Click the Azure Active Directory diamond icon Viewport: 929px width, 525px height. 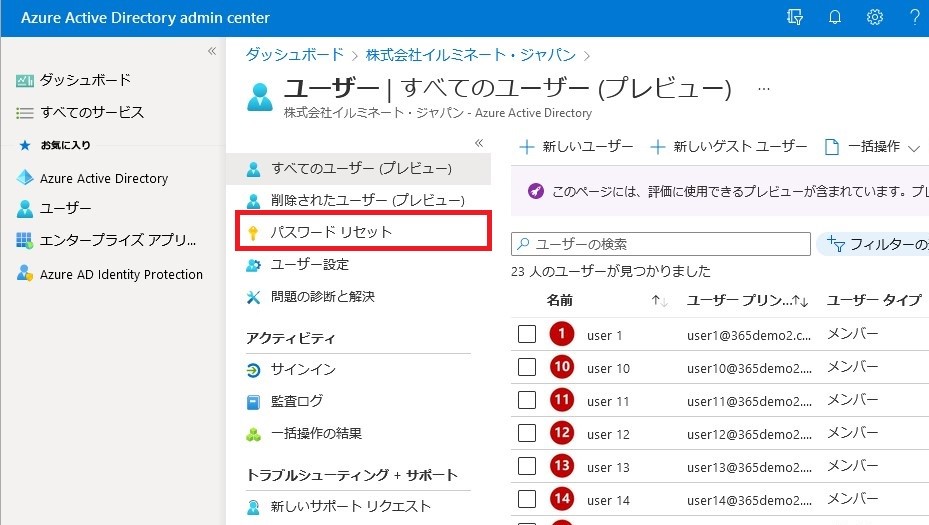pos(25,178)
